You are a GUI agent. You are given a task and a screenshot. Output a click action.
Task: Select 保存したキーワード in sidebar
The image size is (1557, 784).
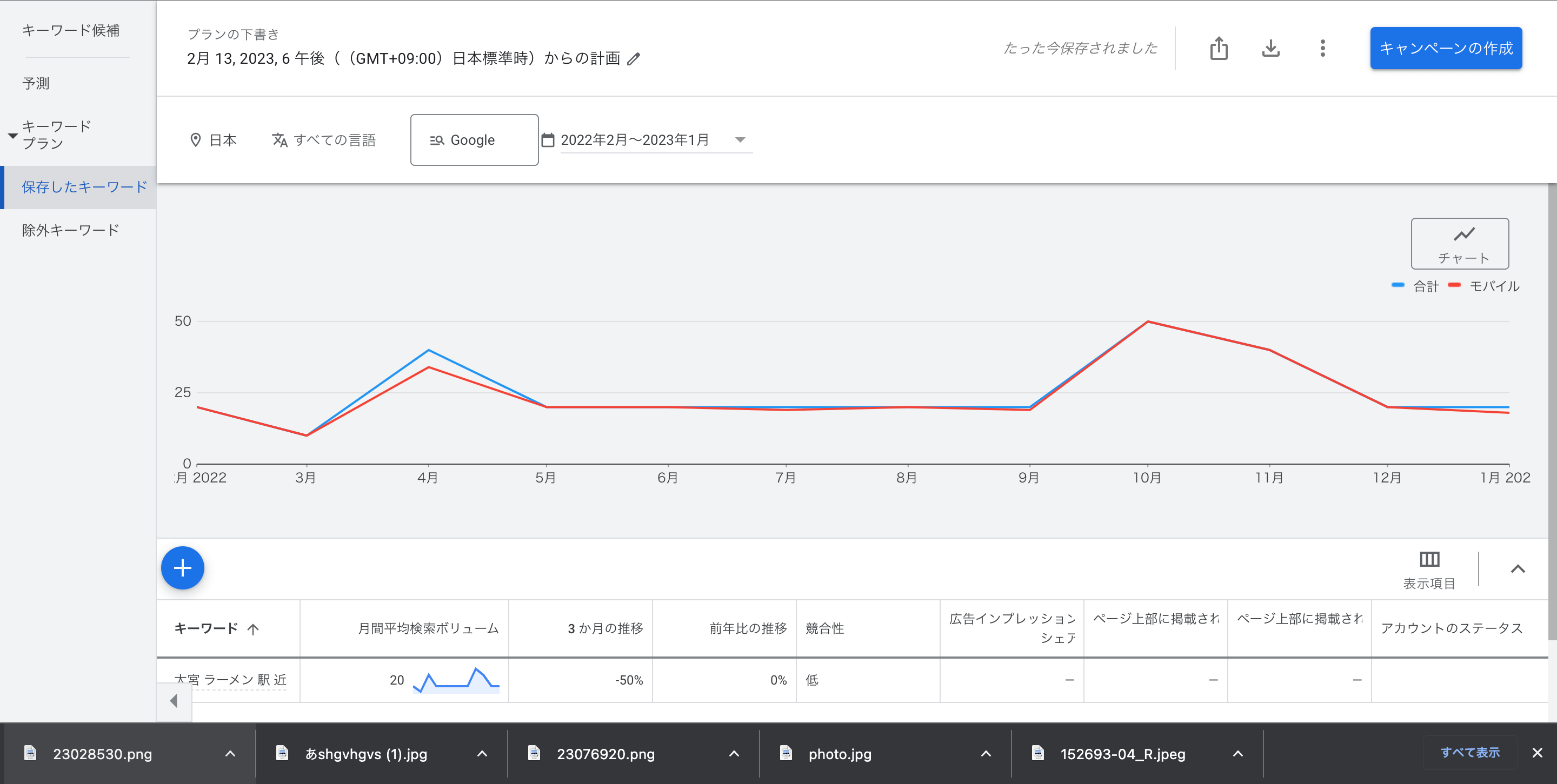click(x=84, y=187)
